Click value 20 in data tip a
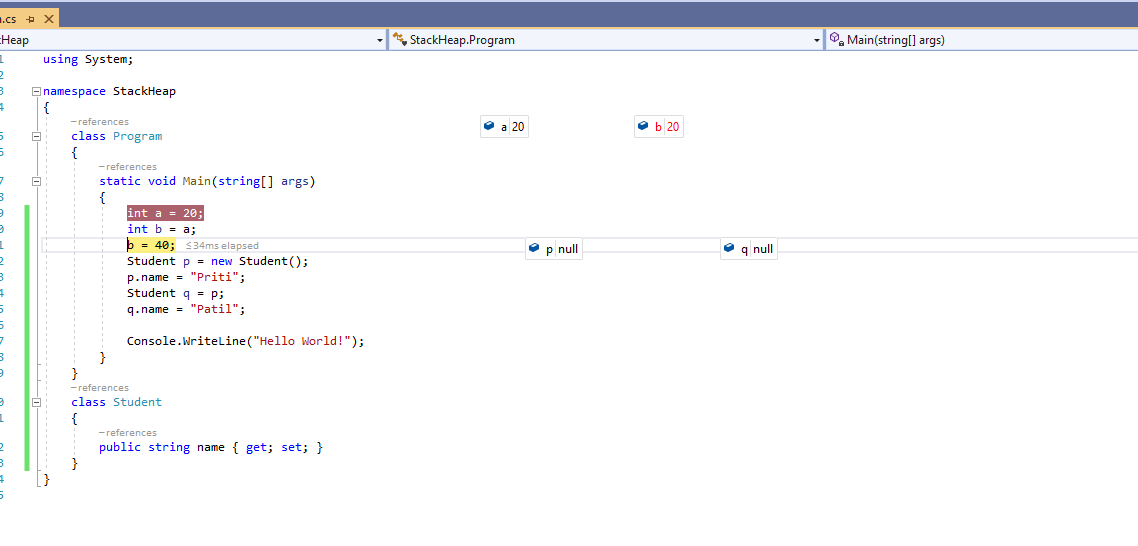 click(519, 127)
